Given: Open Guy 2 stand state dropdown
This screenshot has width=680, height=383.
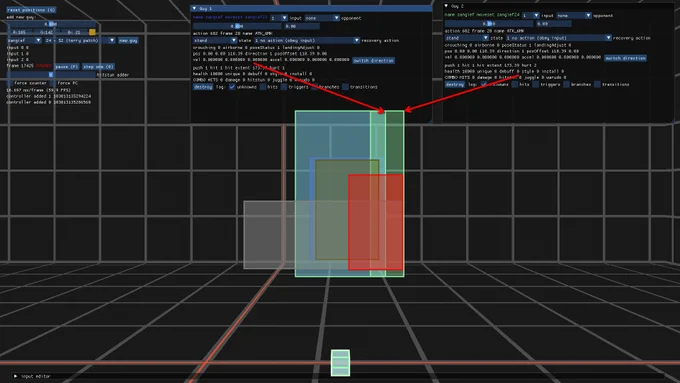Looking at the screenshot, I should (467, 38).
